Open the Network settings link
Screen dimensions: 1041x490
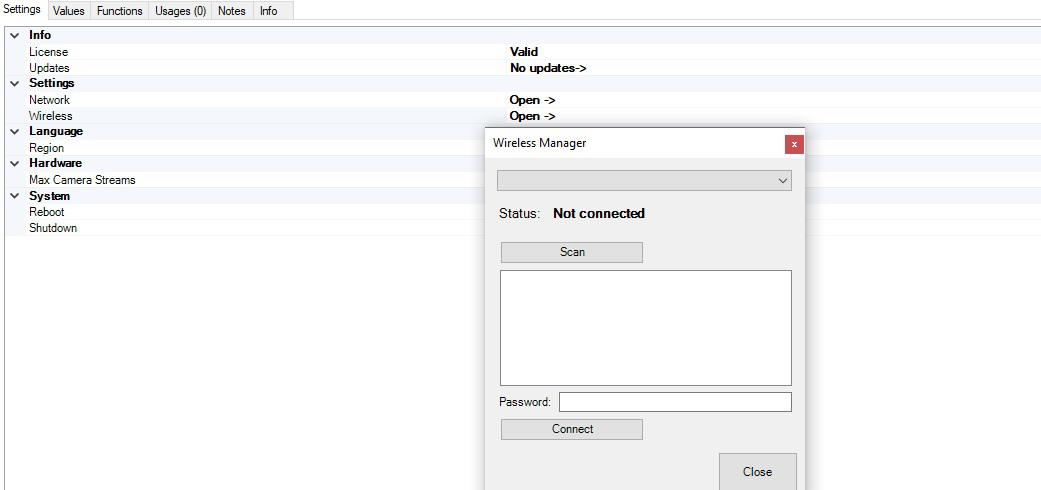tap(532, 100)
